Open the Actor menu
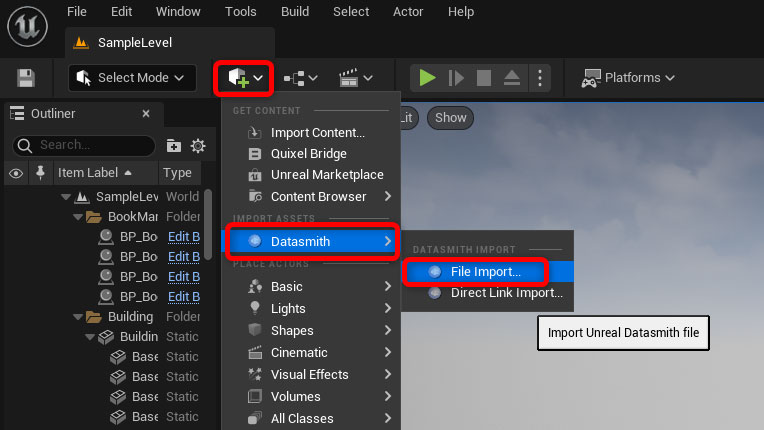Screen dimensions: 764x430 coord(408,12)
